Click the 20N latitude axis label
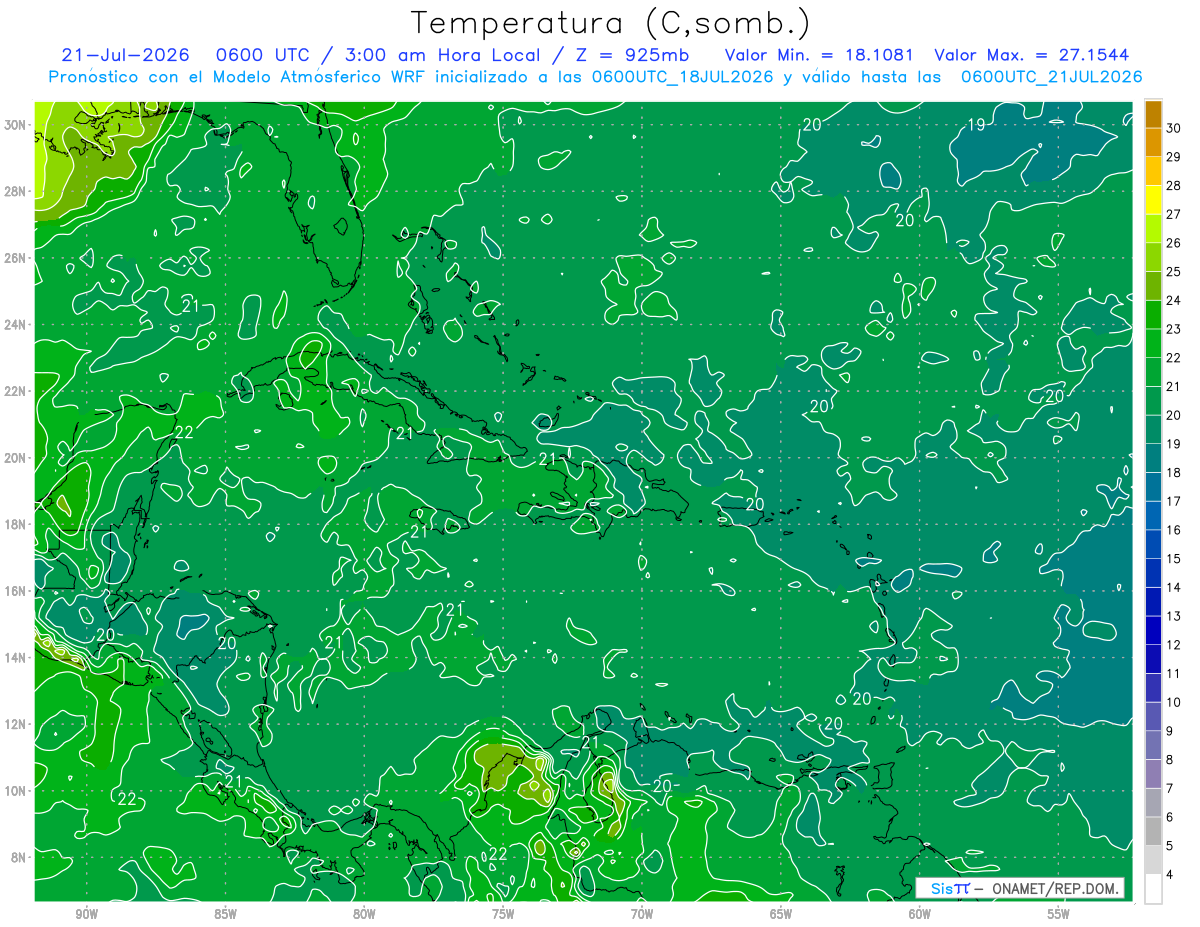1200x927 pixels. (x=14, y=458)
